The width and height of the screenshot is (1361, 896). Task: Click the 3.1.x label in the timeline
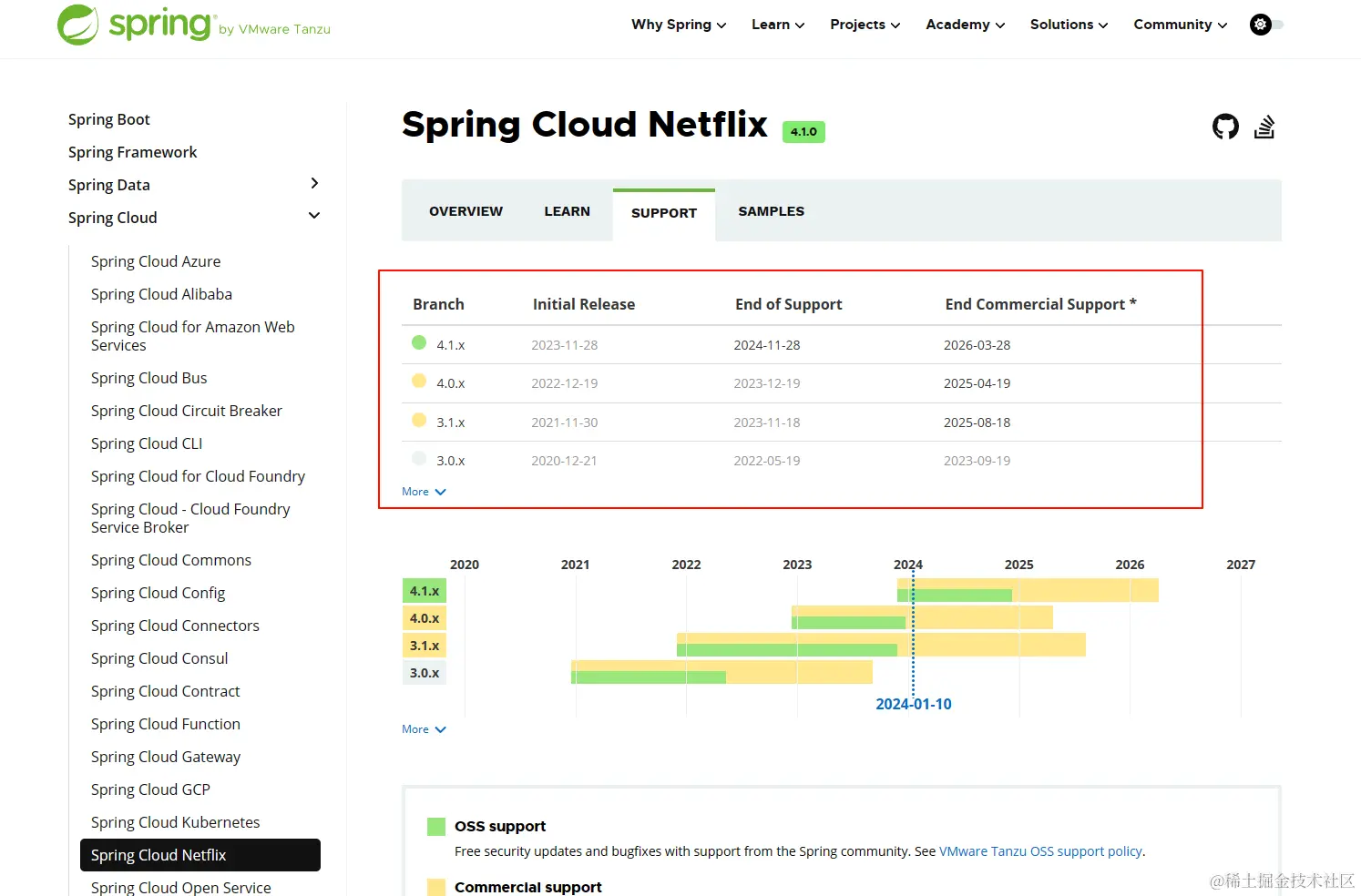click(x=425, y=646)
